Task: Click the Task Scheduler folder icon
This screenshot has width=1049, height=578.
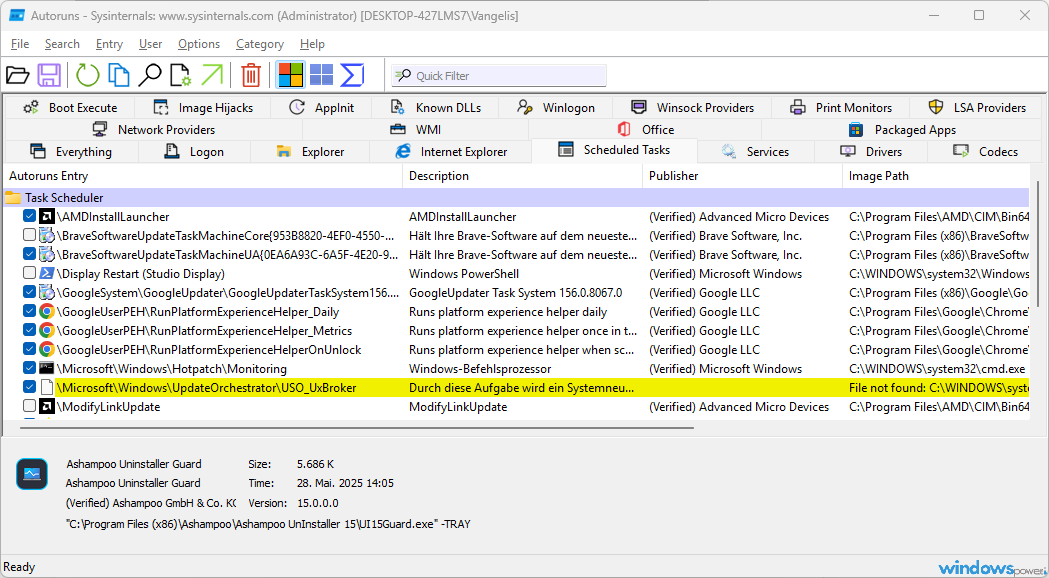Action: 13,198
